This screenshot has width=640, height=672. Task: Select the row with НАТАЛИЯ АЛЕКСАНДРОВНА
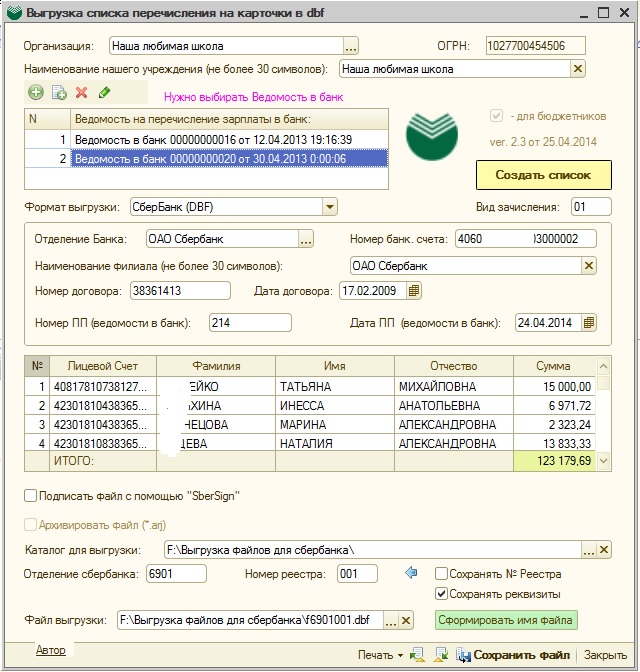pyautogui.click(x=310, y=442)
